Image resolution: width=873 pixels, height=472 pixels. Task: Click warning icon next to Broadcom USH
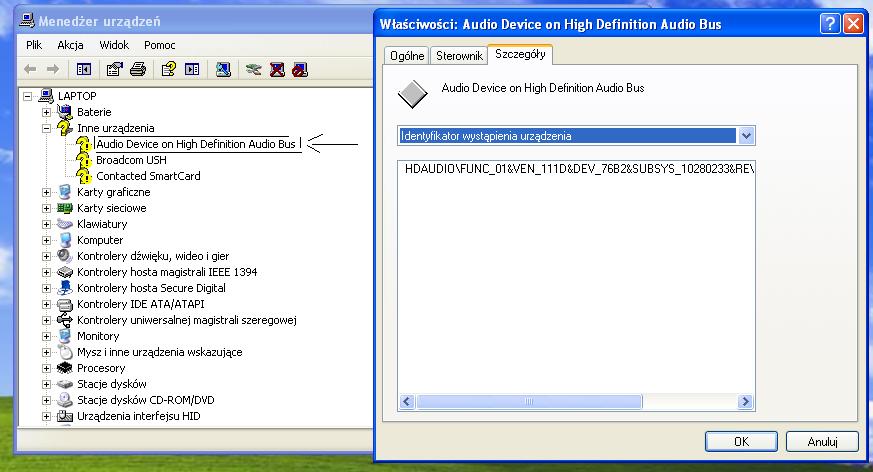tap(84, 160)
